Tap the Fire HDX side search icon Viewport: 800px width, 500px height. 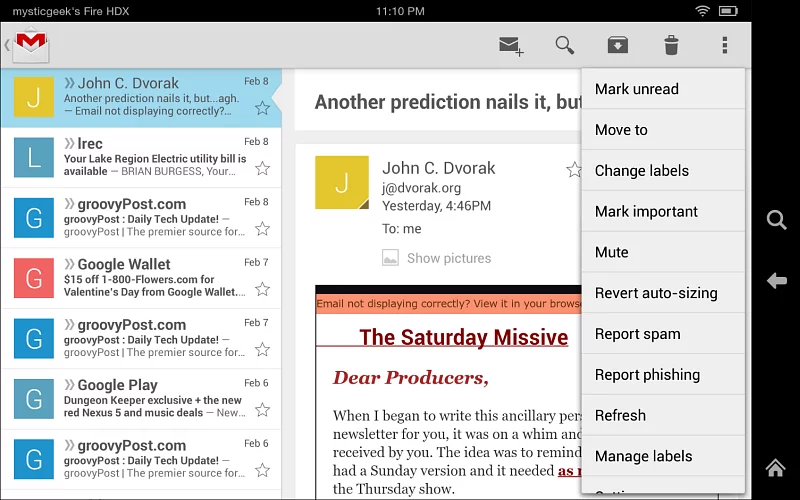[x=776, y=220]
